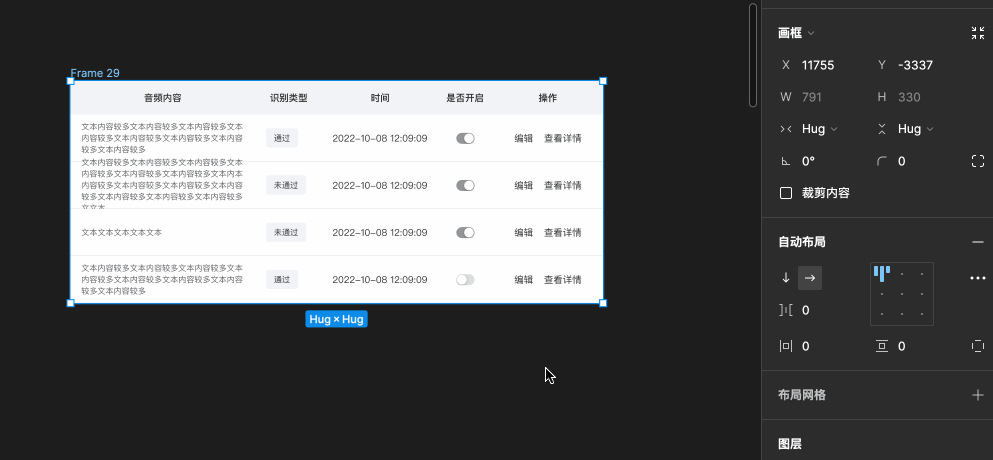Click 编辑 in the first table row

coord(524,139)
